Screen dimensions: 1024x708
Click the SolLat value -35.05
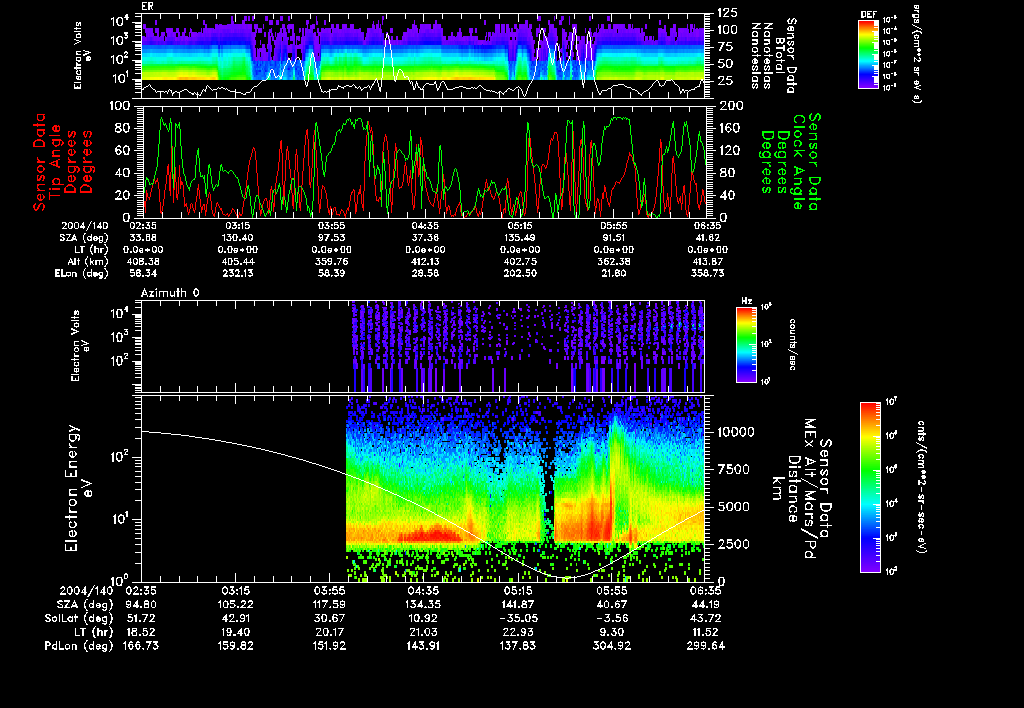coord(517,618)
